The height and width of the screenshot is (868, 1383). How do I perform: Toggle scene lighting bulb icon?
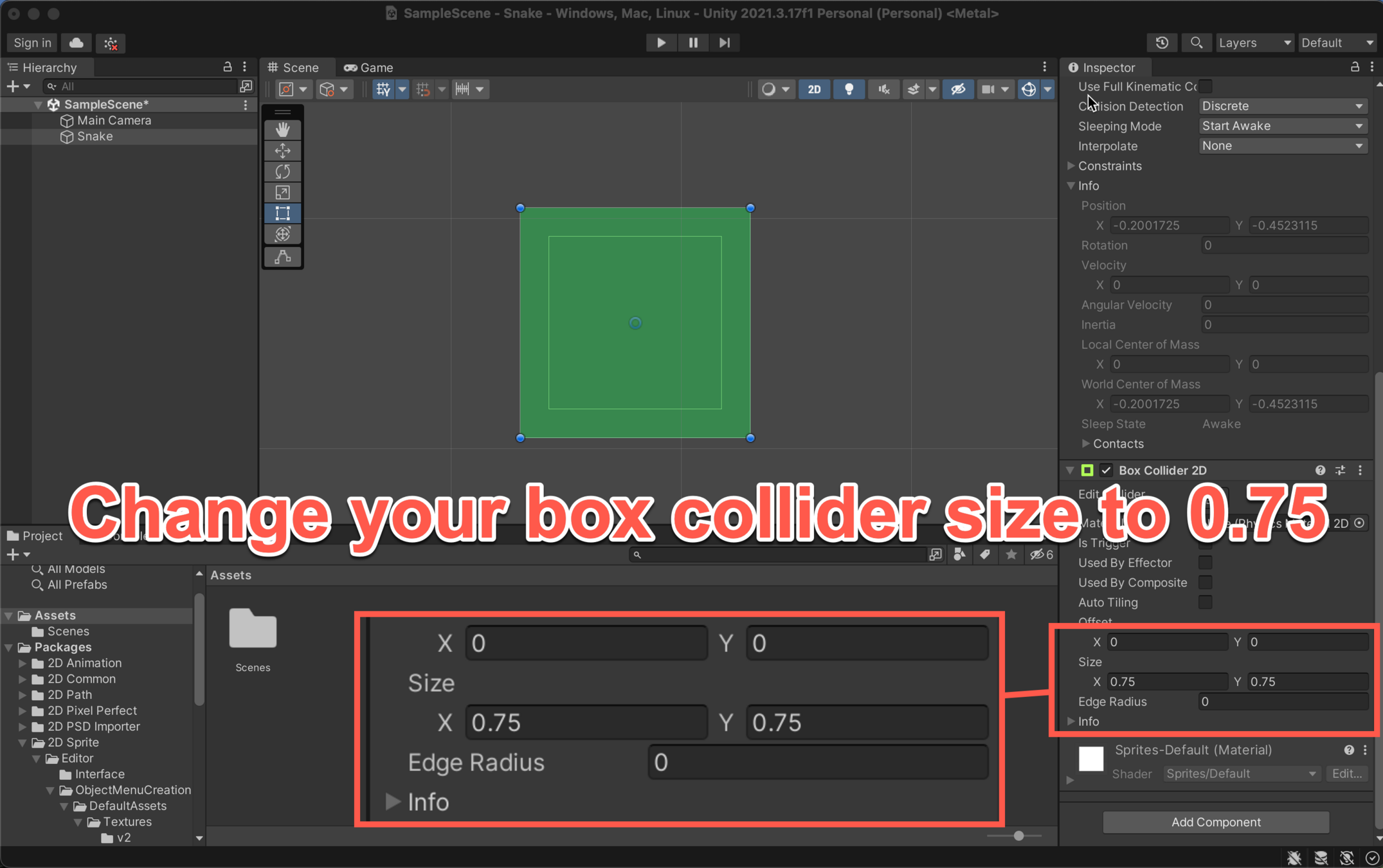(x=849, y=89)
